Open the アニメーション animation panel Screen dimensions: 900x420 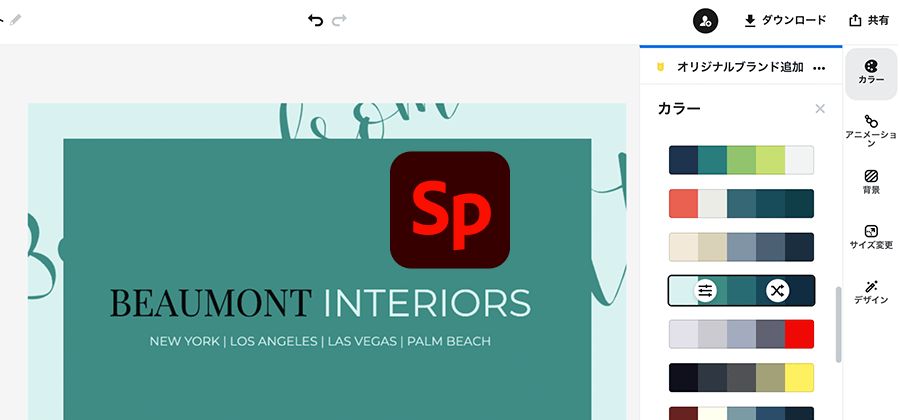tap(871, 130)
